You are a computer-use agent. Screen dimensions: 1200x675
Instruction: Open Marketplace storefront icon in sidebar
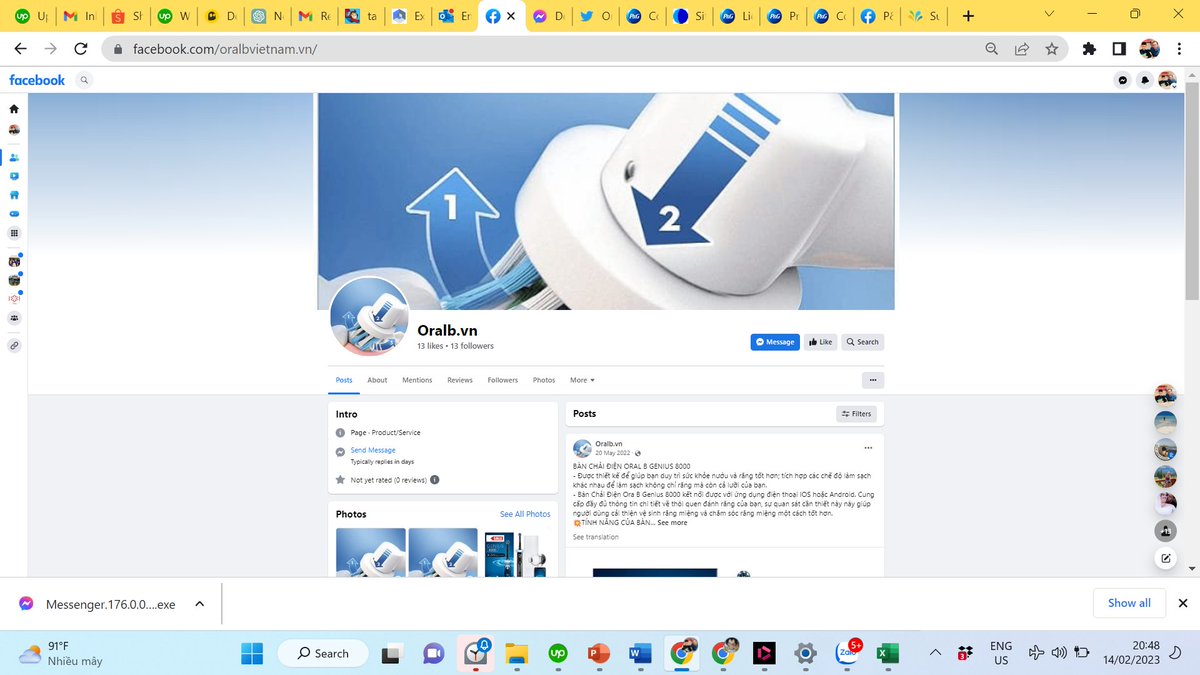coord(14,195)
